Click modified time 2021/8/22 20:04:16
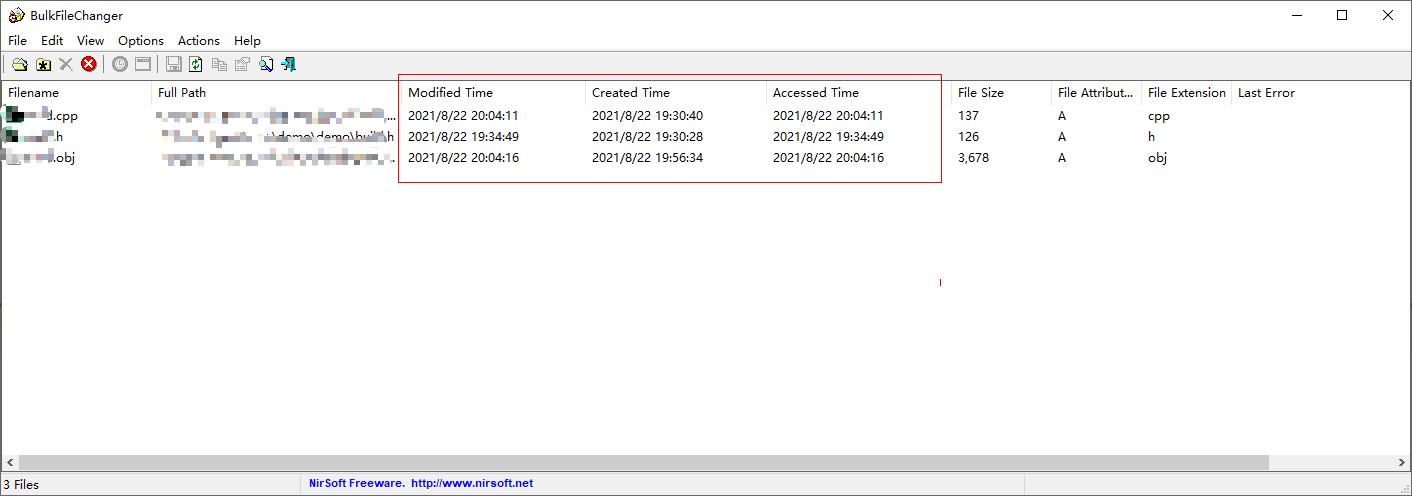Screen dimensions: 1412x496 pos(463,158)
